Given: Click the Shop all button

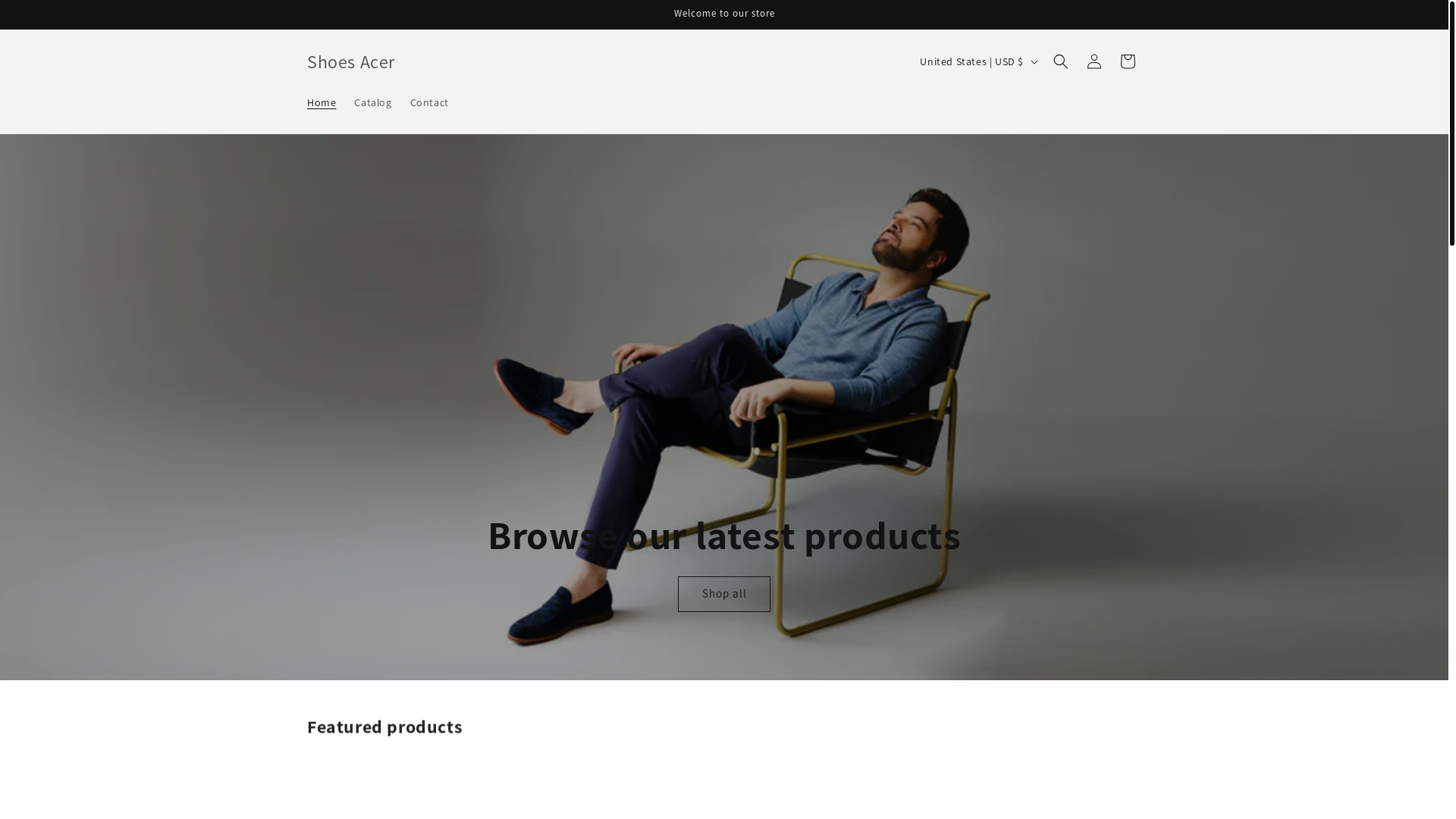Looking at the screenshot, I should coord(724,594).
